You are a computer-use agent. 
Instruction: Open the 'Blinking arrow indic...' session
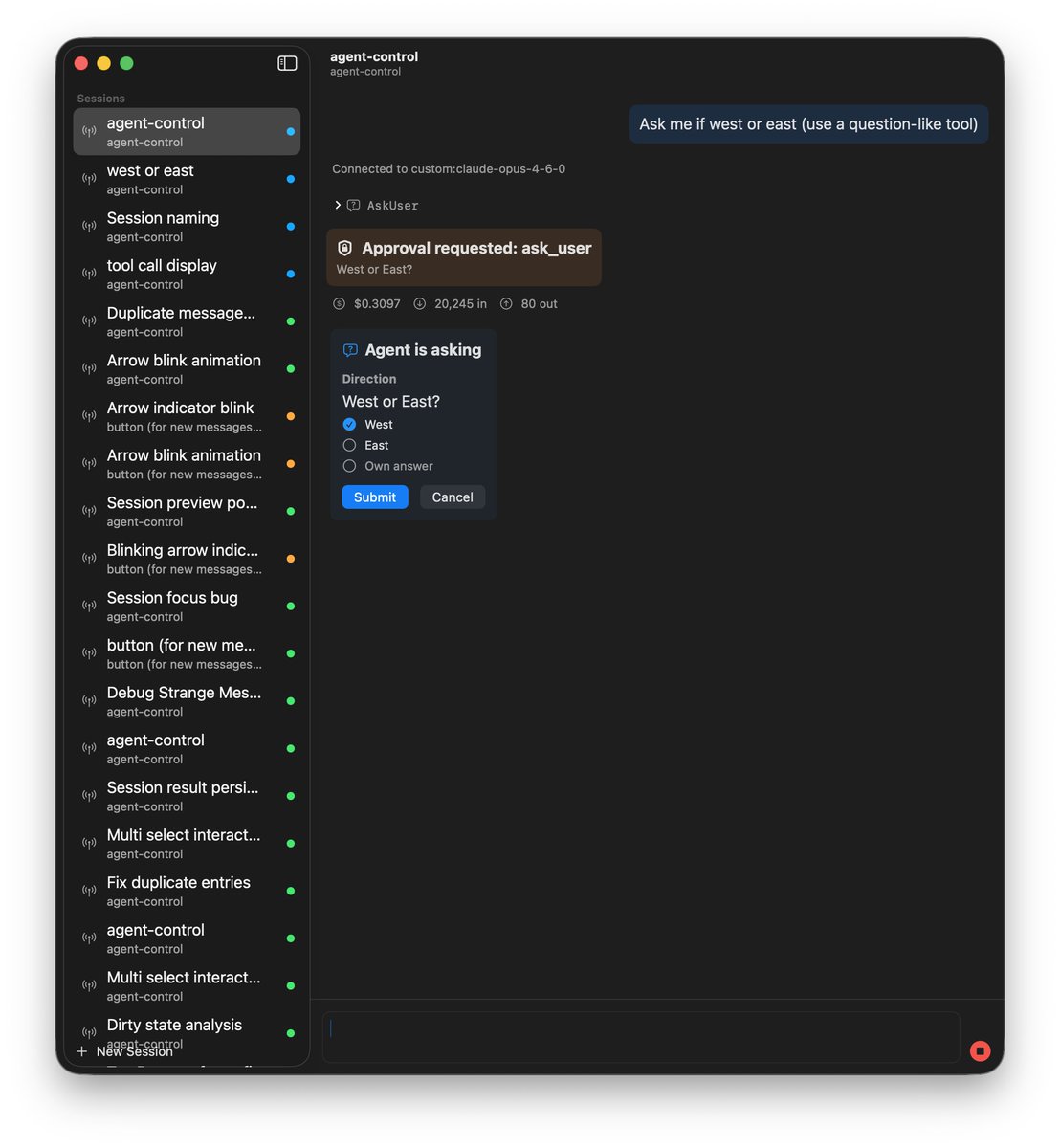pos(187,559)
